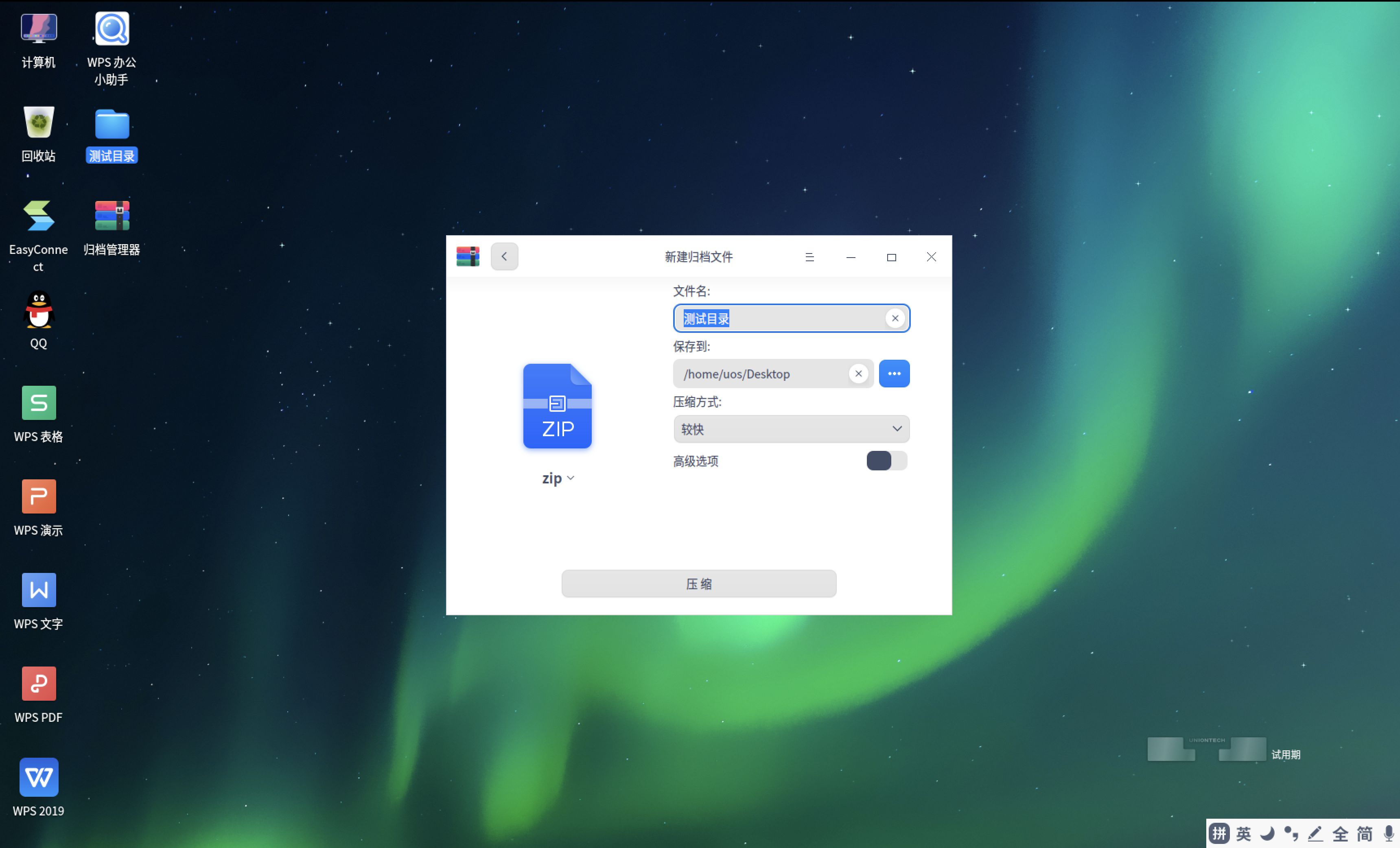The image size is (1400, 848).
Task: Expand the compression method dropdown
Action: [x=791, y=429]
